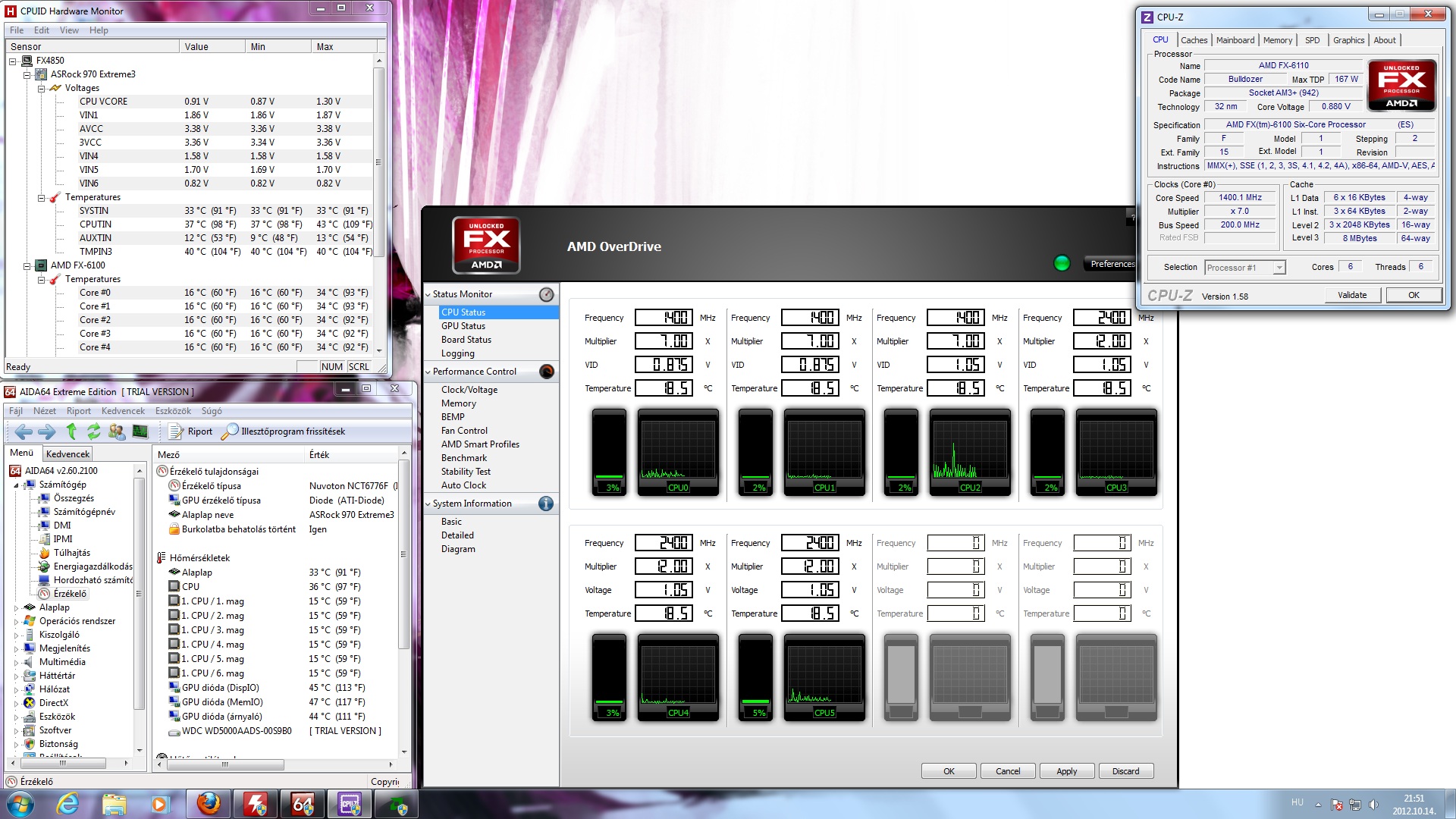Click the users icon in AIDA64 toolbar
The width and height of the screenshot is (1456, 819).
click(117, 431)
